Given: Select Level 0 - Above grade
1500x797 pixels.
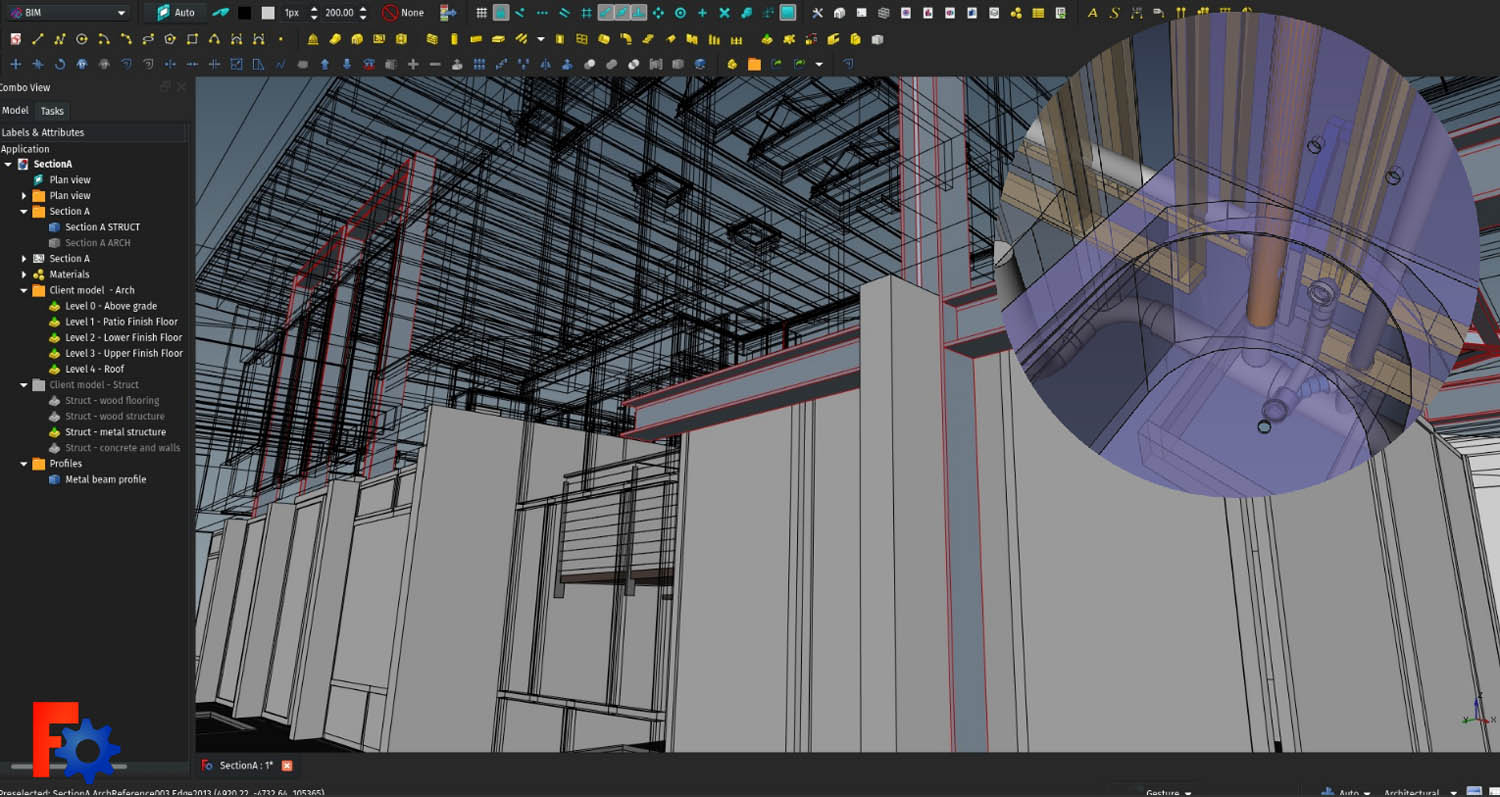Looking at the screenshot, I should coord(111,306).
